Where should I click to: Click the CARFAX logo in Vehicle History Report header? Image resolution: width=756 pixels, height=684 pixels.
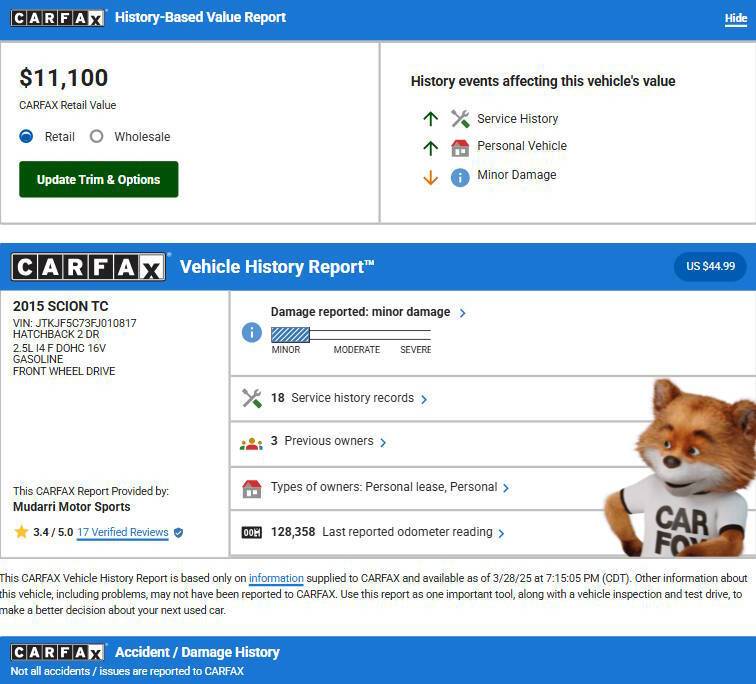point(89,267)
